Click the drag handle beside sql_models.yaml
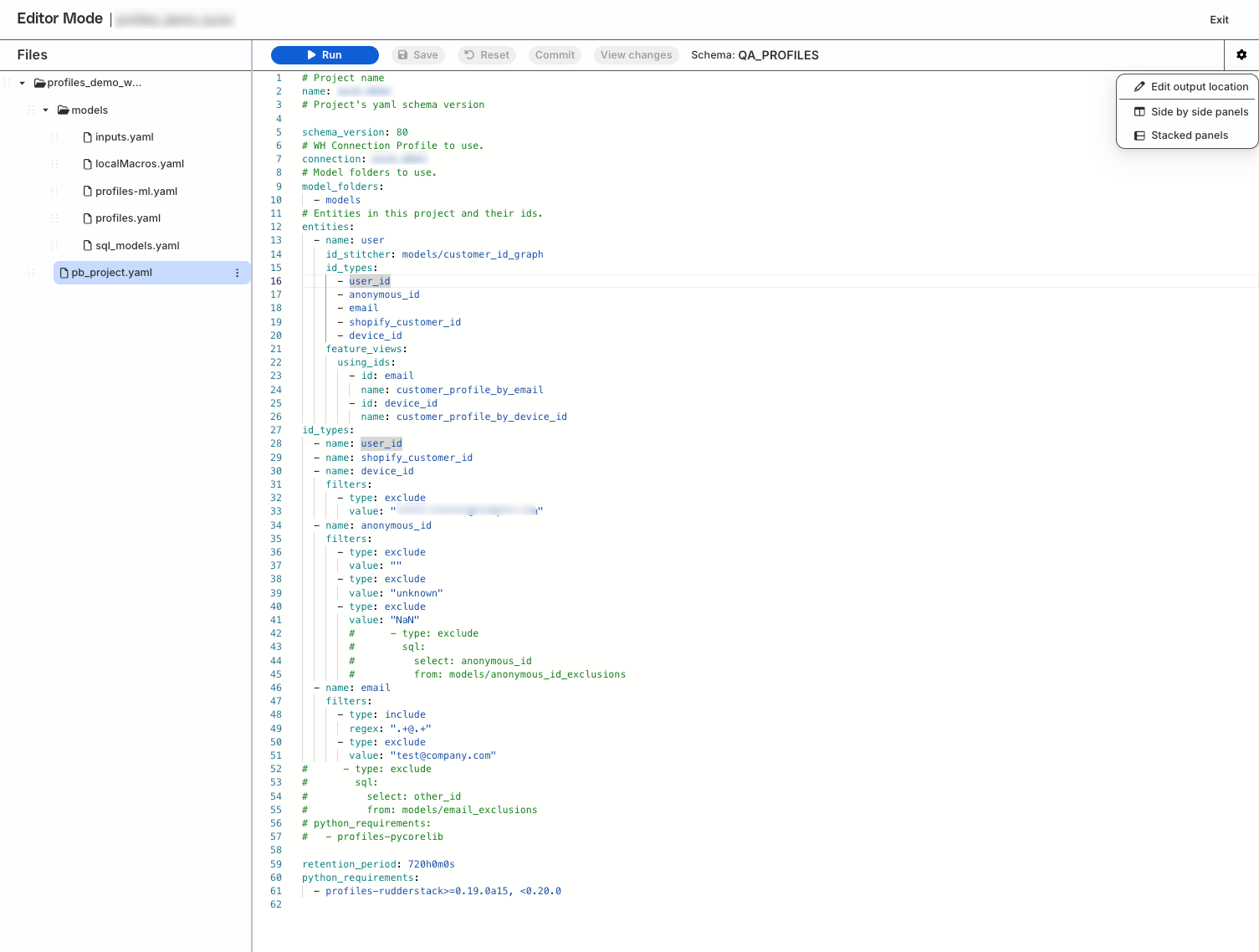 click(x=55, y=246)
